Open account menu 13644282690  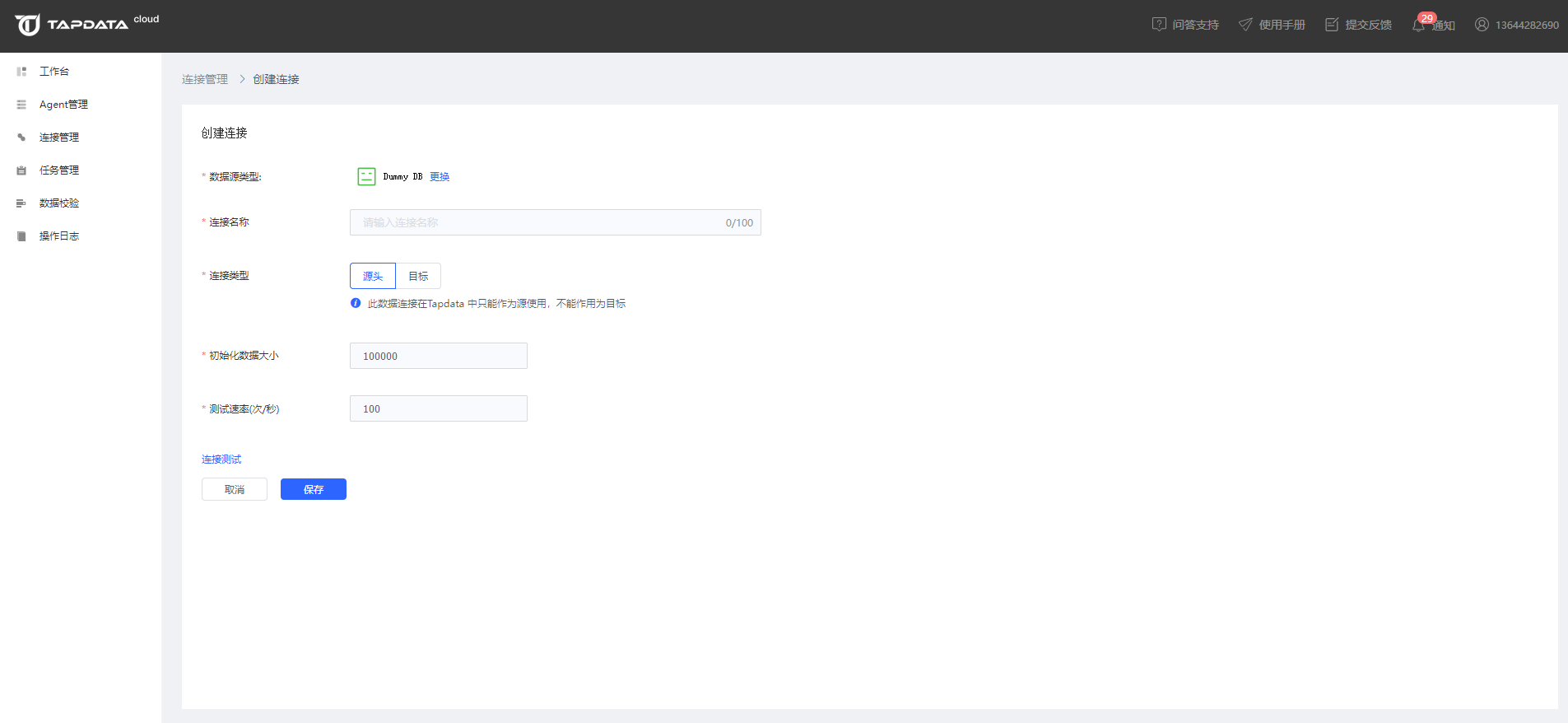tap(1516, 25)
